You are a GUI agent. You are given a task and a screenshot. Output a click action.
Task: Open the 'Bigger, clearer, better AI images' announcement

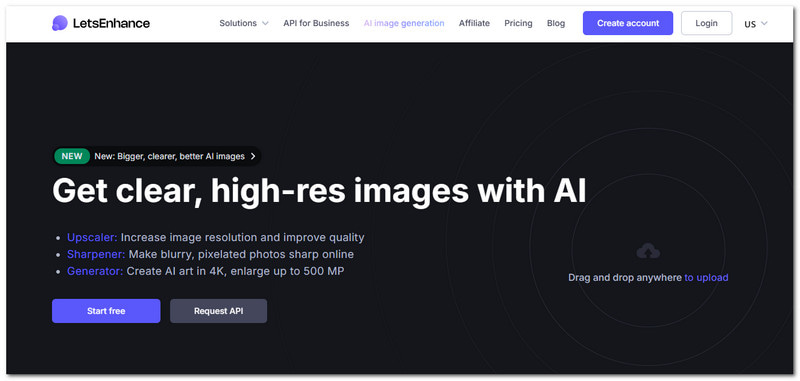pos(157,156)
